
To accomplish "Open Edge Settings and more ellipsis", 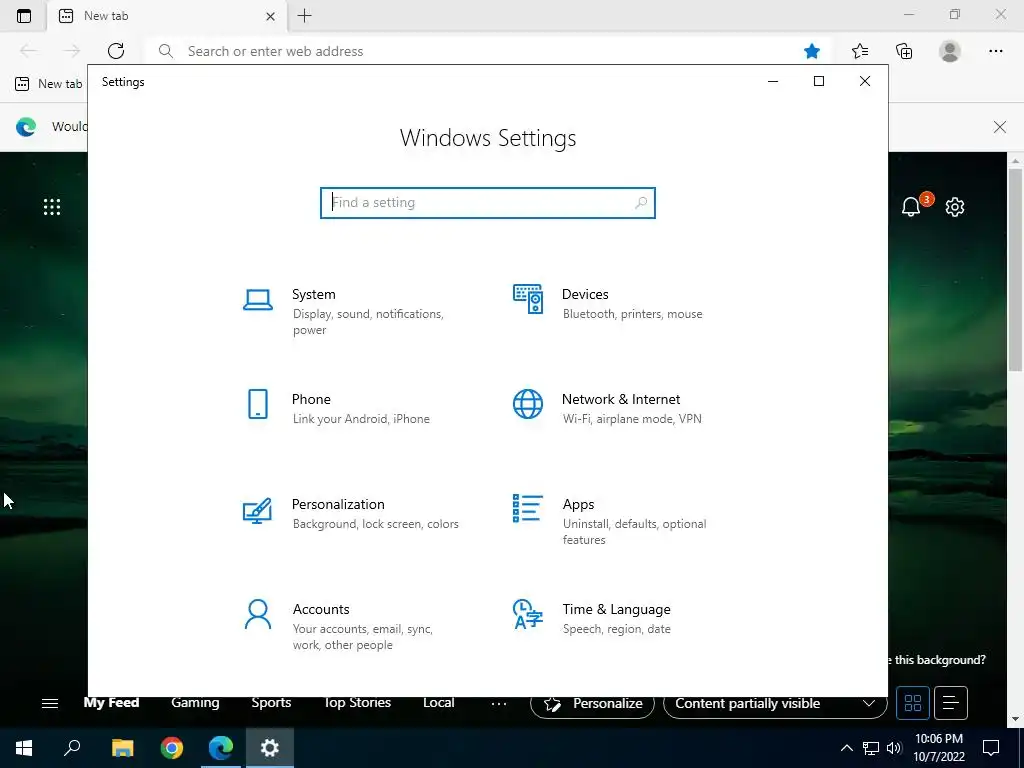I will click(995, 51).
